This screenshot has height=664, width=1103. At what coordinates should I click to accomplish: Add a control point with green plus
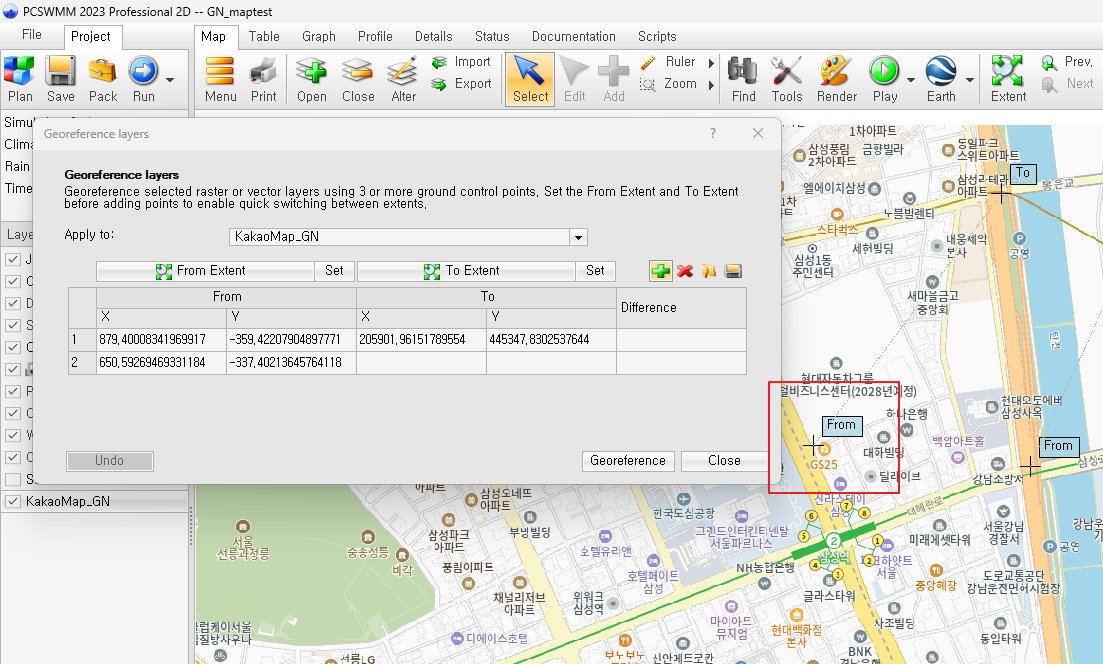(x=661, y=271)
